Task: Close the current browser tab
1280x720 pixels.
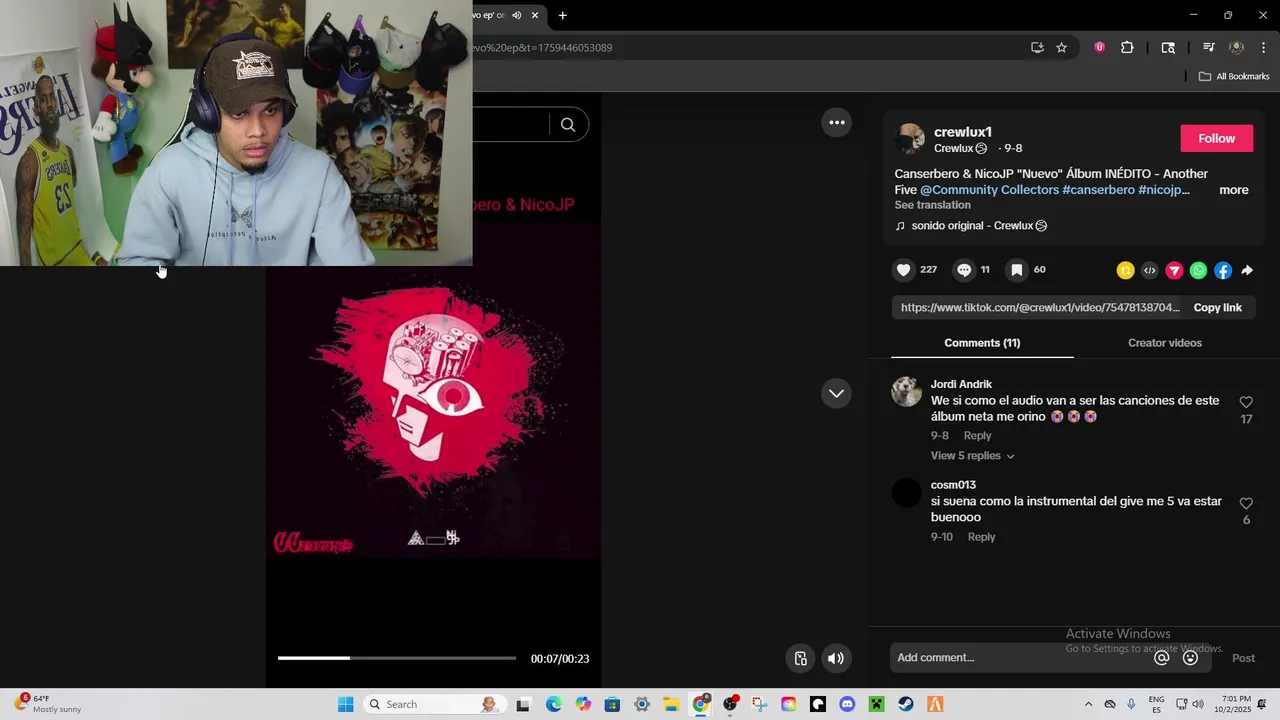Action: click(x=535, y=15)
